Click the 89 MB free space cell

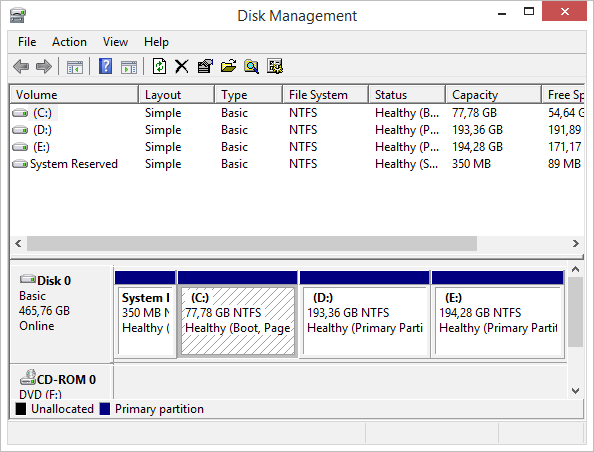click(x=564, y=164)
